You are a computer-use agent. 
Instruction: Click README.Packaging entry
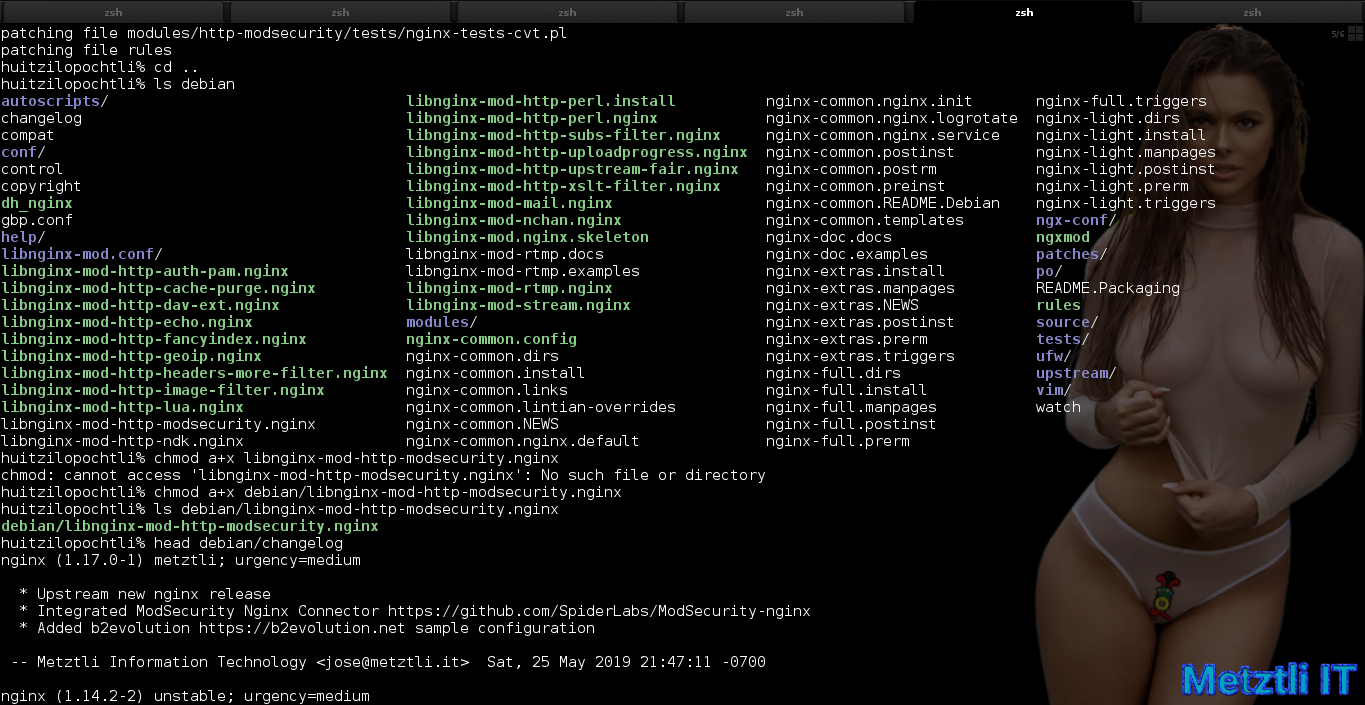[1108, 288]
